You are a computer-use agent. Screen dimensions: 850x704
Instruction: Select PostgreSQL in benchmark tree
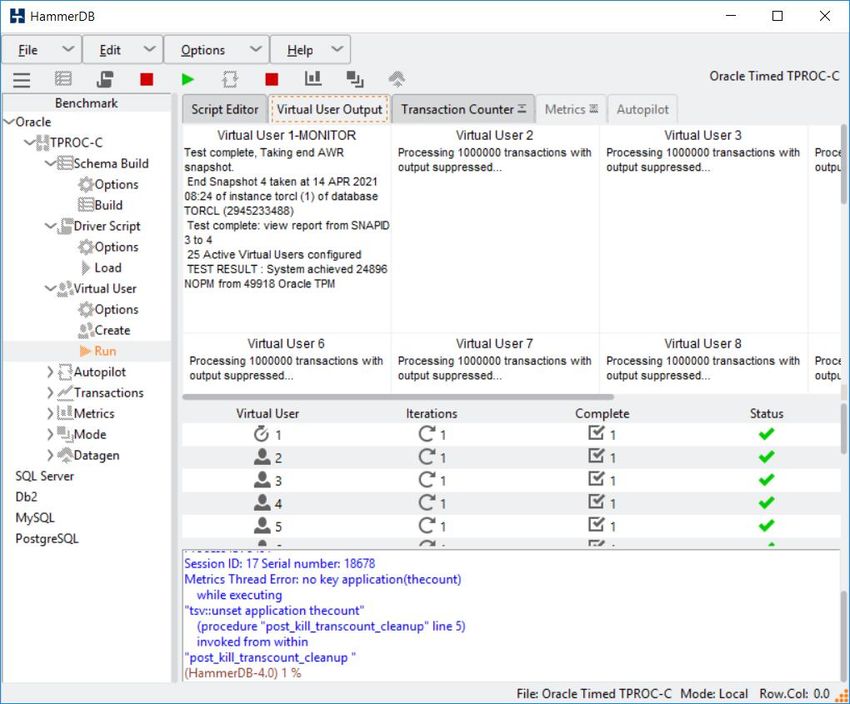[47, 539]
